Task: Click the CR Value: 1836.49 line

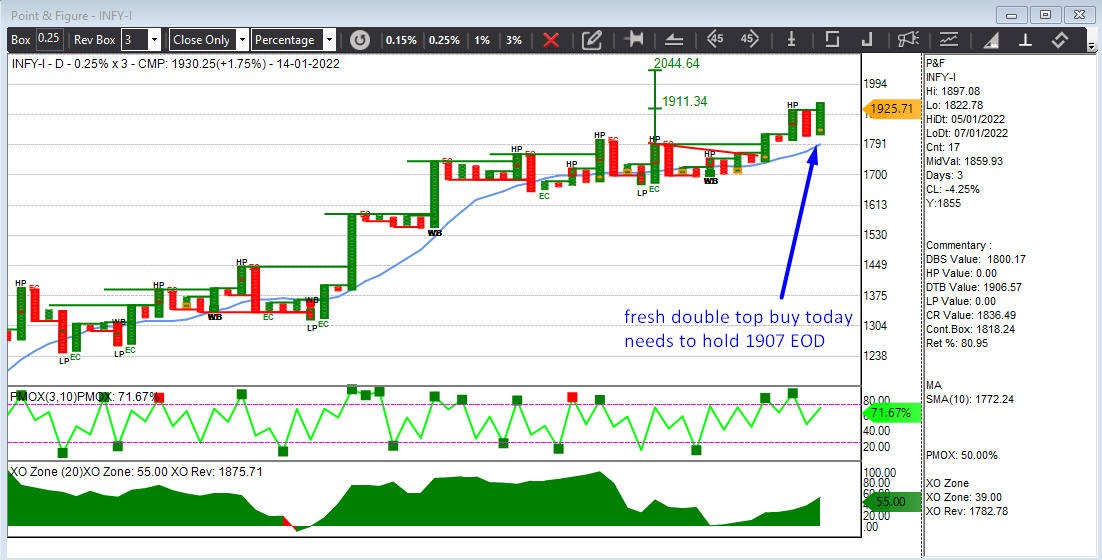Action: pos(971,315)
